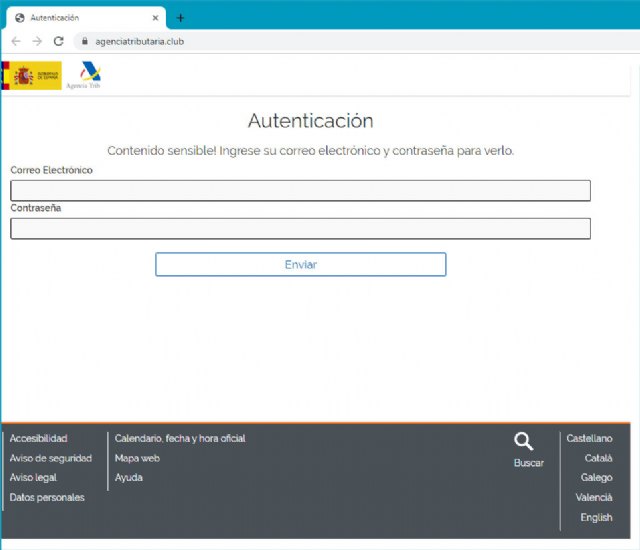Switch language to Català
The height and width of the screenshot is (550, 640).
click(x=598, y=458)
